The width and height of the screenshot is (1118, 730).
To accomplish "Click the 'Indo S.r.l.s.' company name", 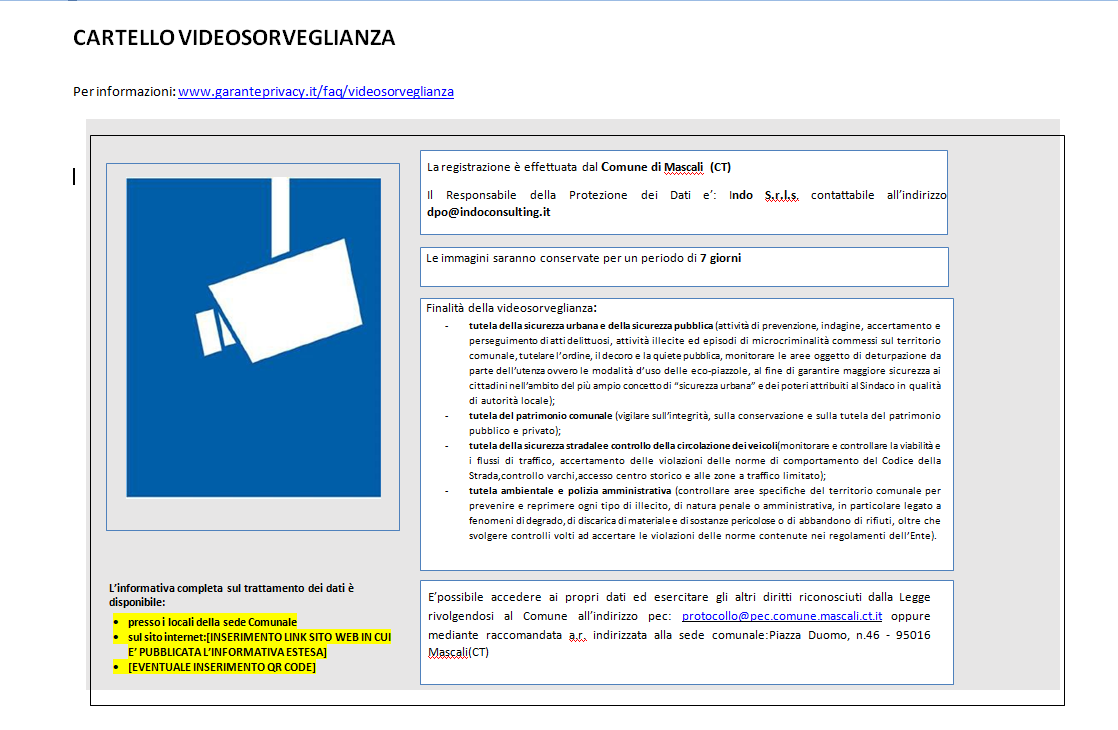I will (x=764, y=196).
